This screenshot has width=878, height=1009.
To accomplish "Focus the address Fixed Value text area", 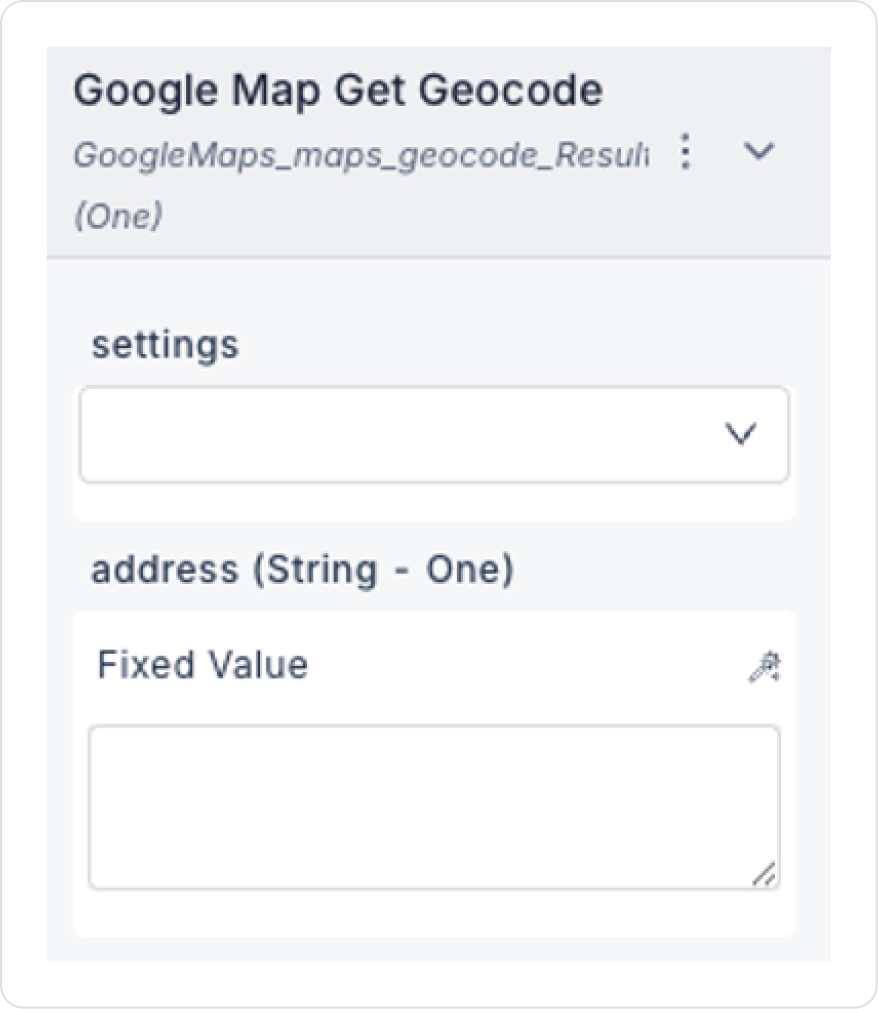I will (x=433, y=807).
